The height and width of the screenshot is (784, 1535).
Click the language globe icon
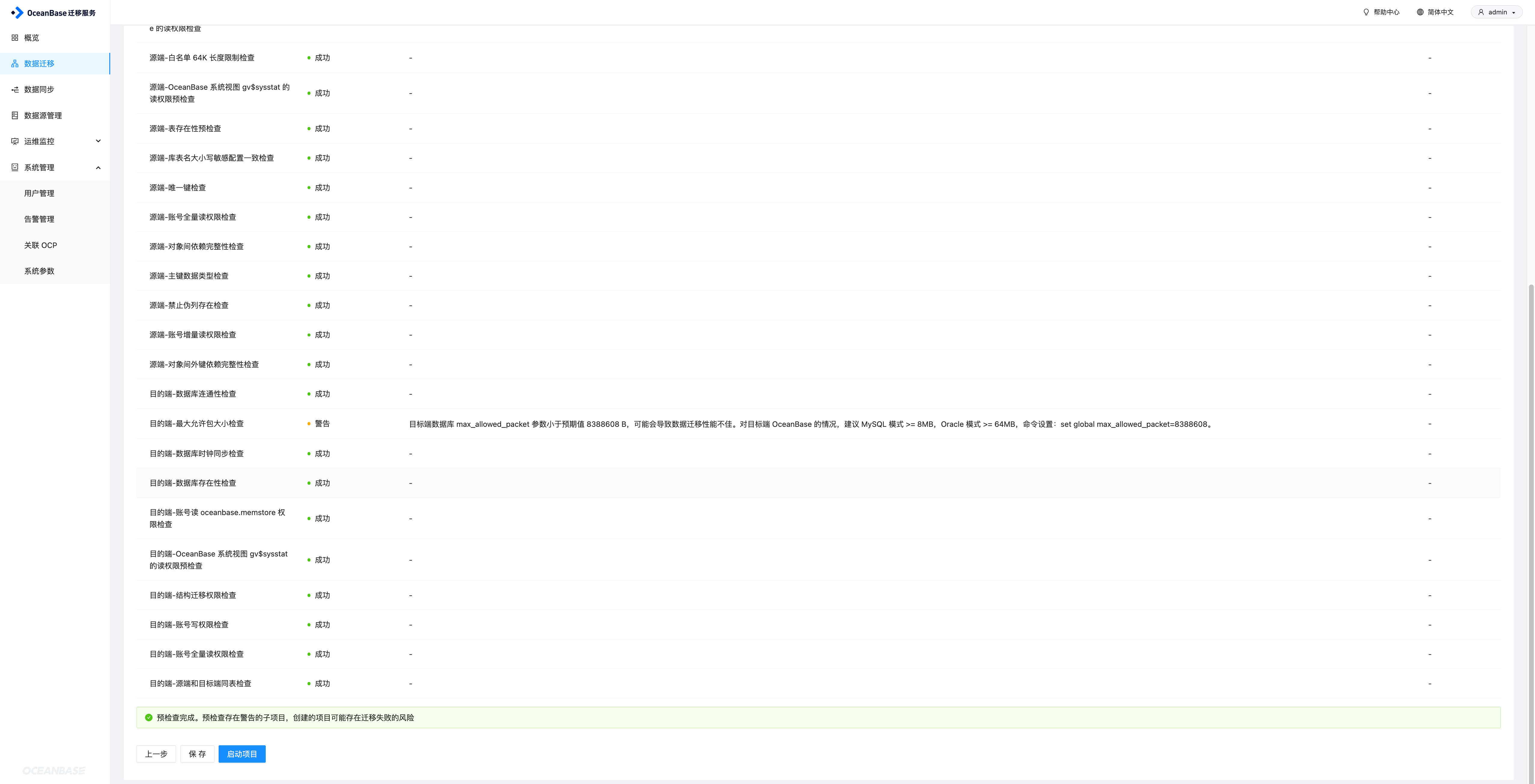pyautogui.click(x=1420, y=12)
